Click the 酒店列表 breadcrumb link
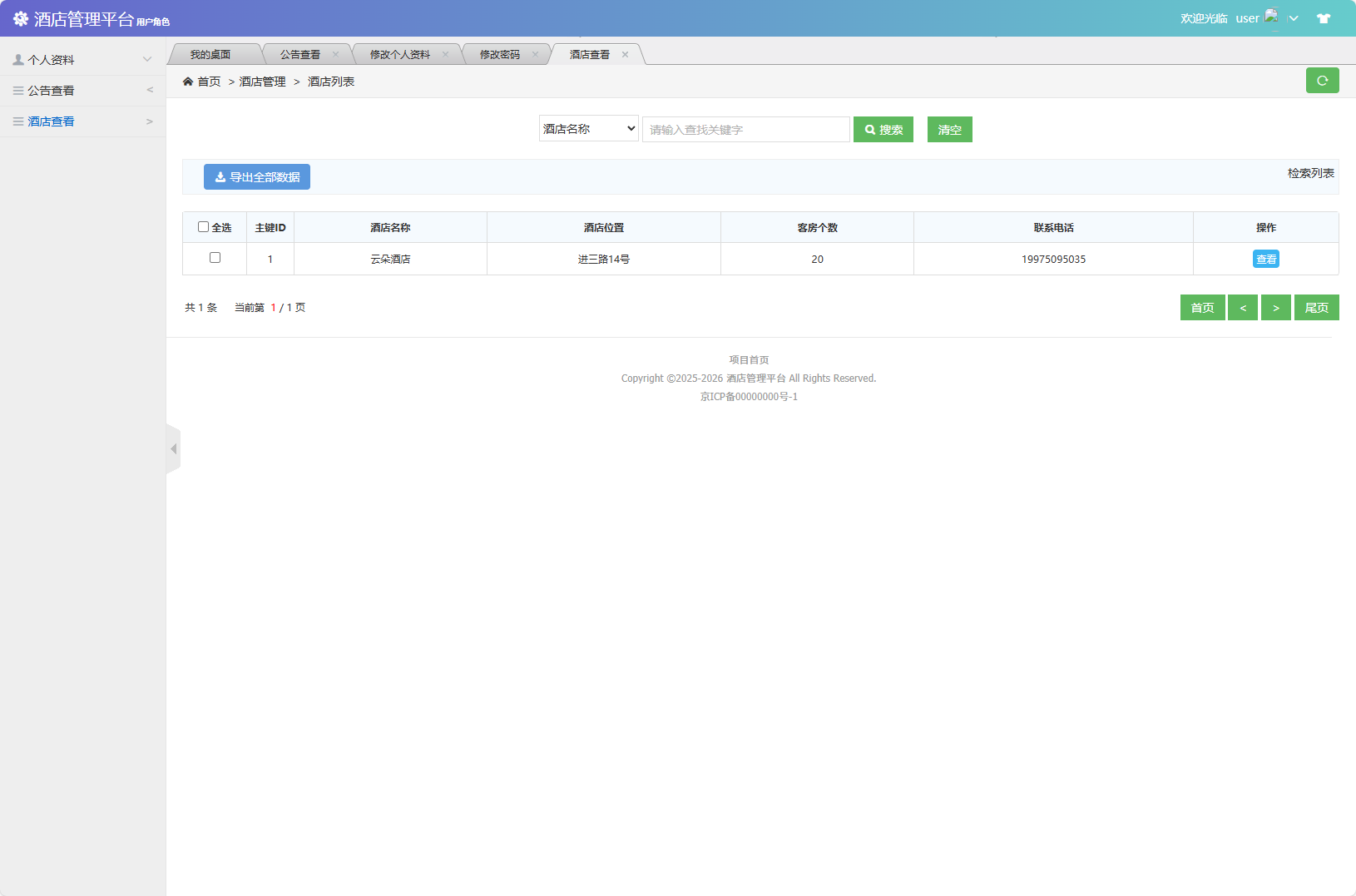This screenshot has width=1356, height=896. 331,82
